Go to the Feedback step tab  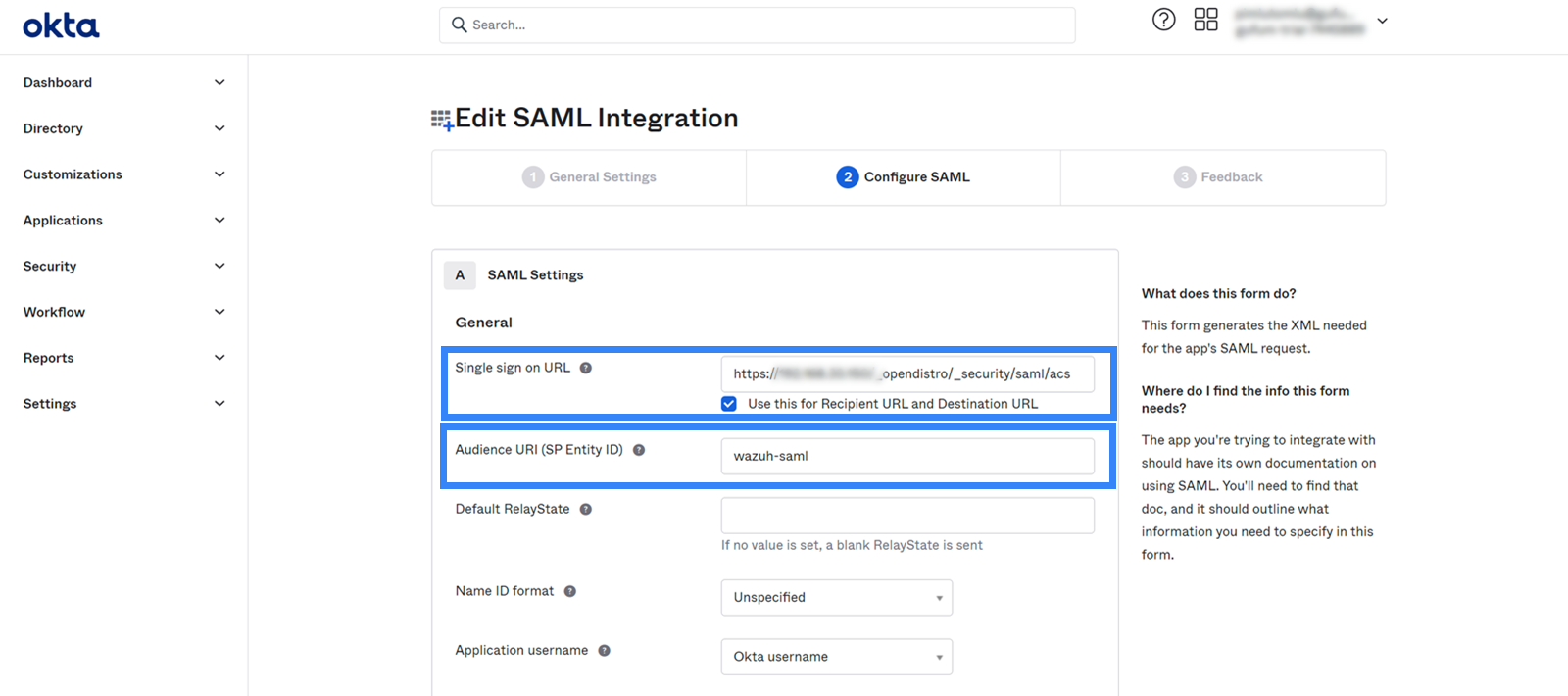[x=1223, y=177]
